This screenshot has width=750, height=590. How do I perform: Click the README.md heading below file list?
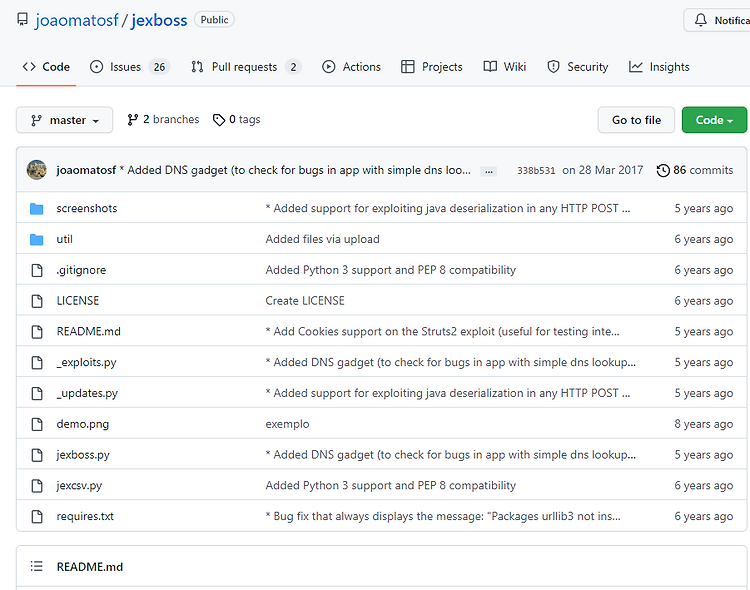(89, 567)
